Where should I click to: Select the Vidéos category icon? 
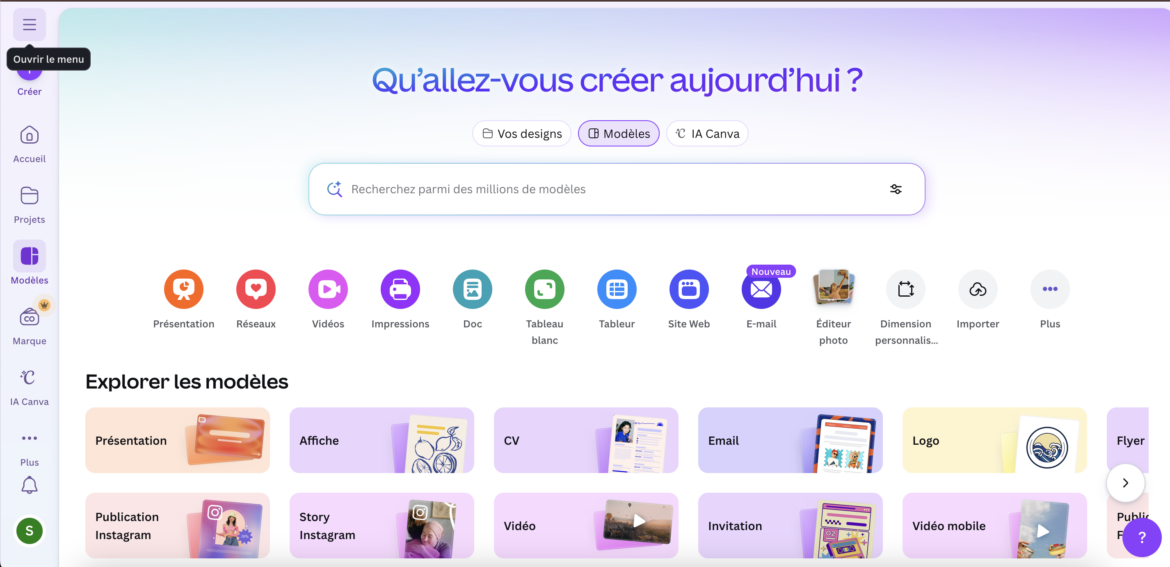coord(328,290)
